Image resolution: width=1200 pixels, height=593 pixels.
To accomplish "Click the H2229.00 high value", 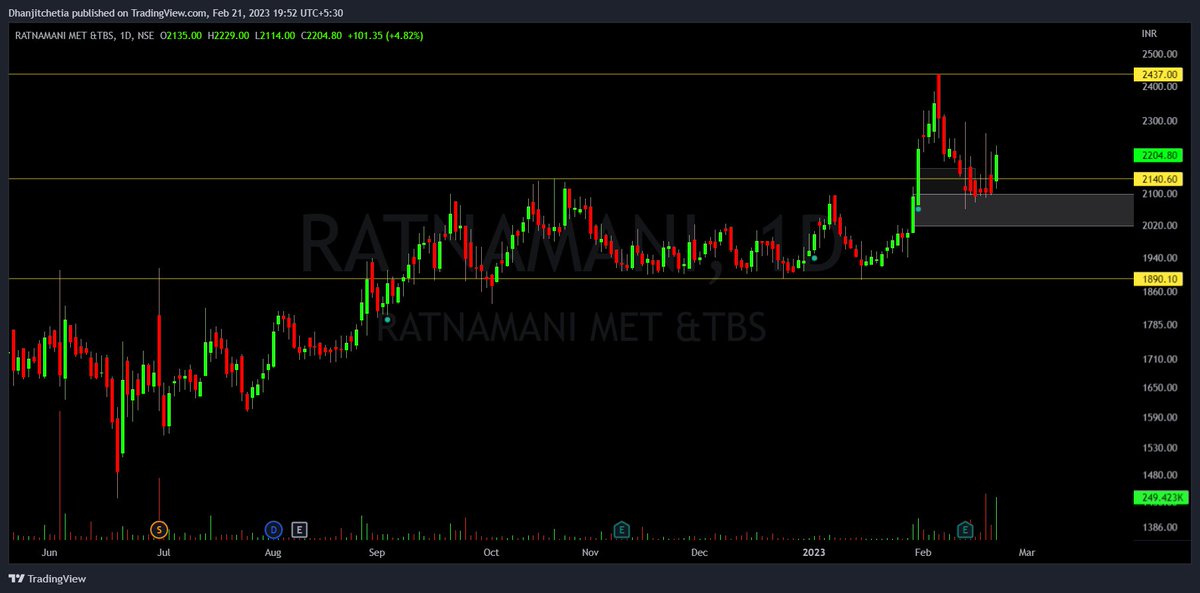I will [x=230, y=35].
